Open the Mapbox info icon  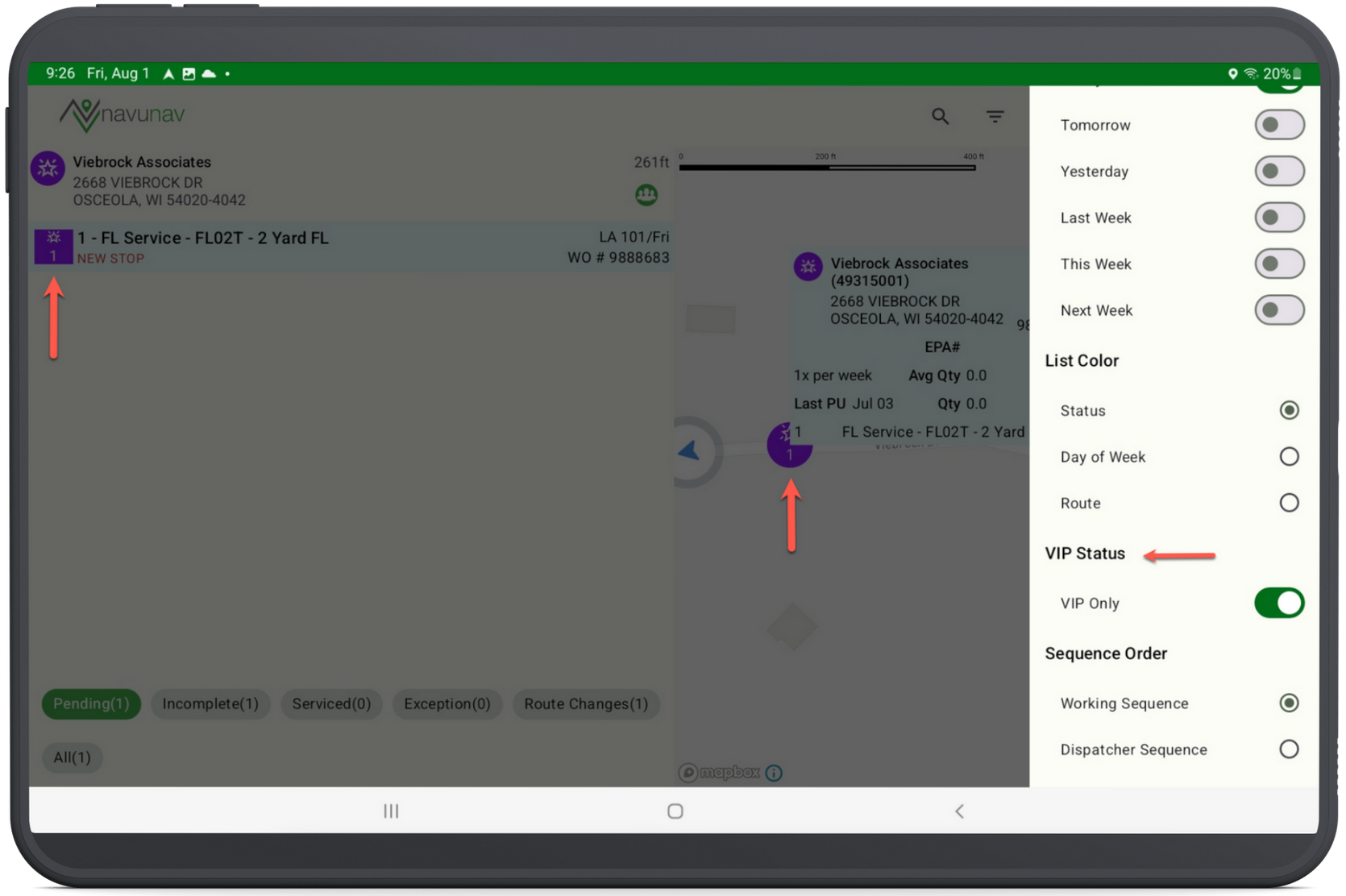[x=774, y=773]
